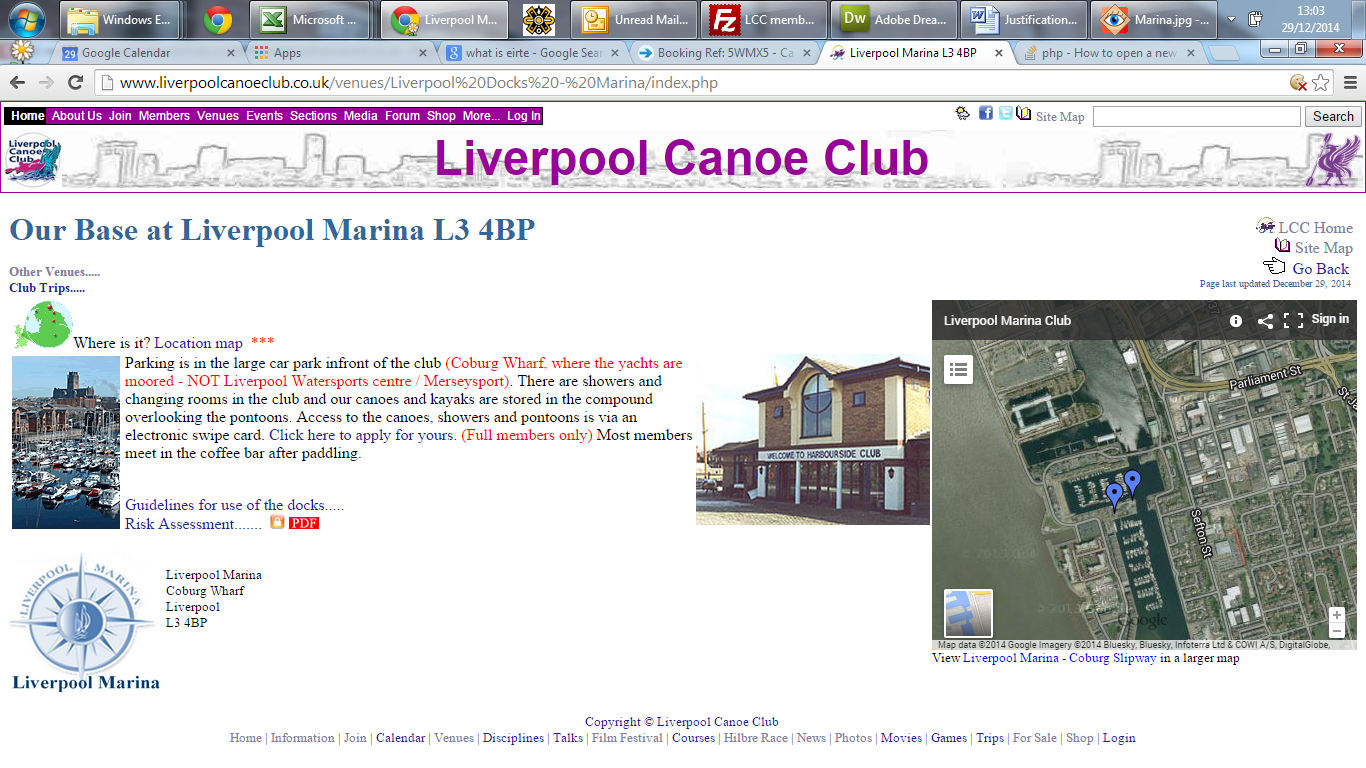The width and height of the screenshot is (1366, 768).
Task: Click the Chrome forward arrow
Action: click(x=46, y=83)
